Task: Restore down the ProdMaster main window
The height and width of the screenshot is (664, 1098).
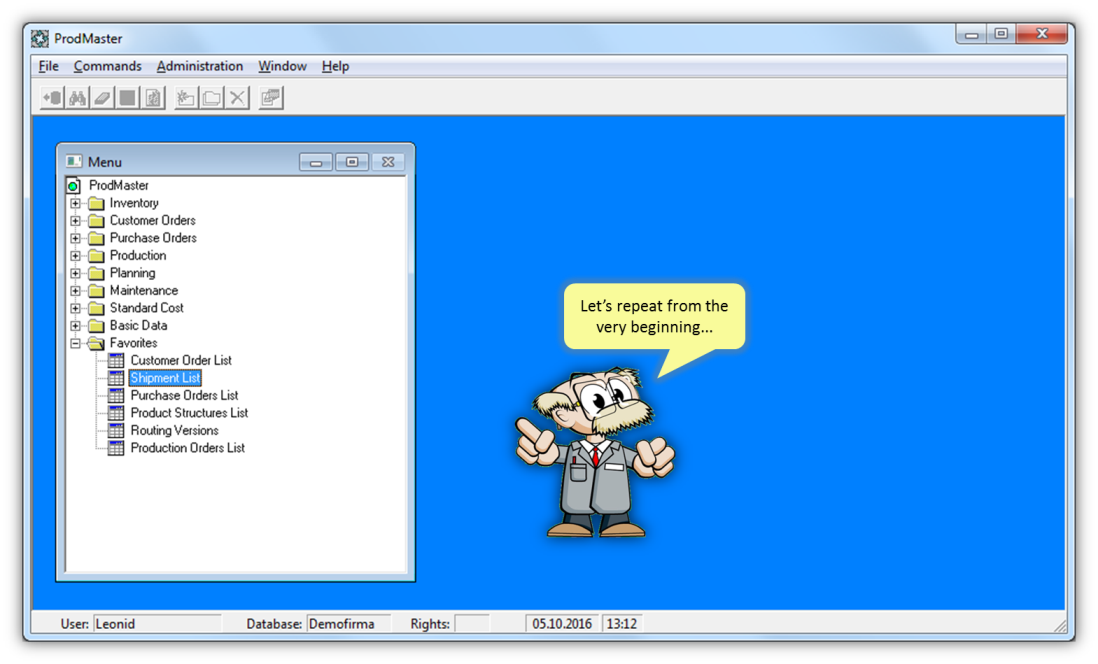Action: pos(1001,34)
